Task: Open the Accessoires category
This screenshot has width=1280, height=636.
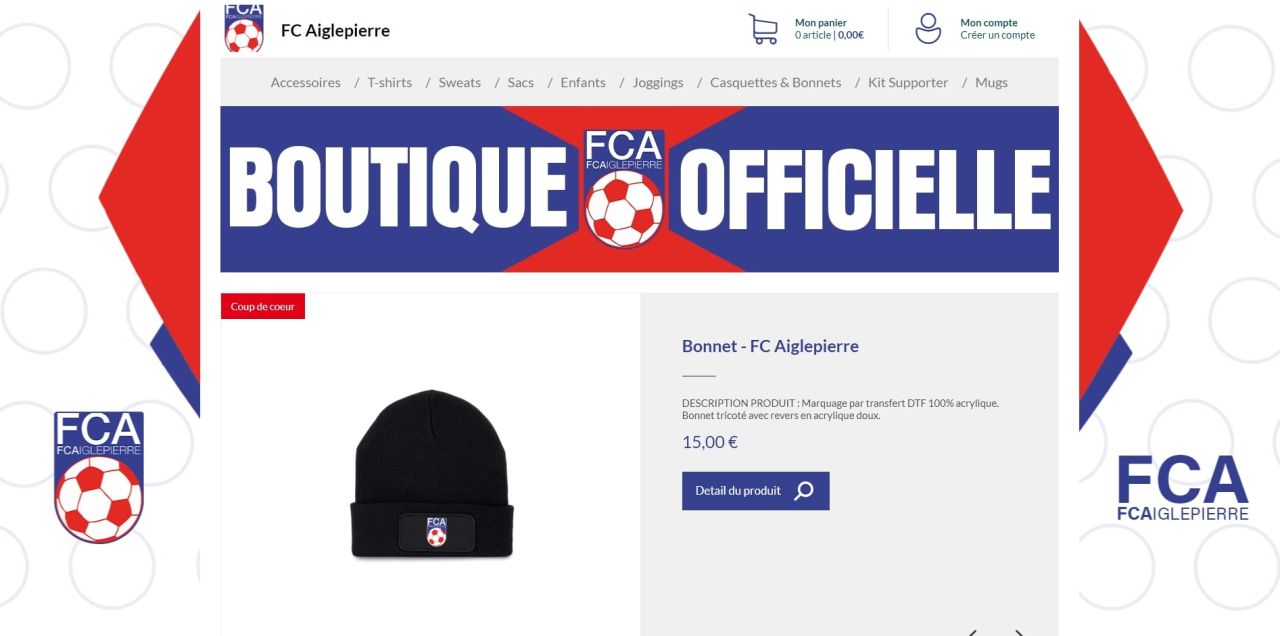Action: tap(305, 82)
